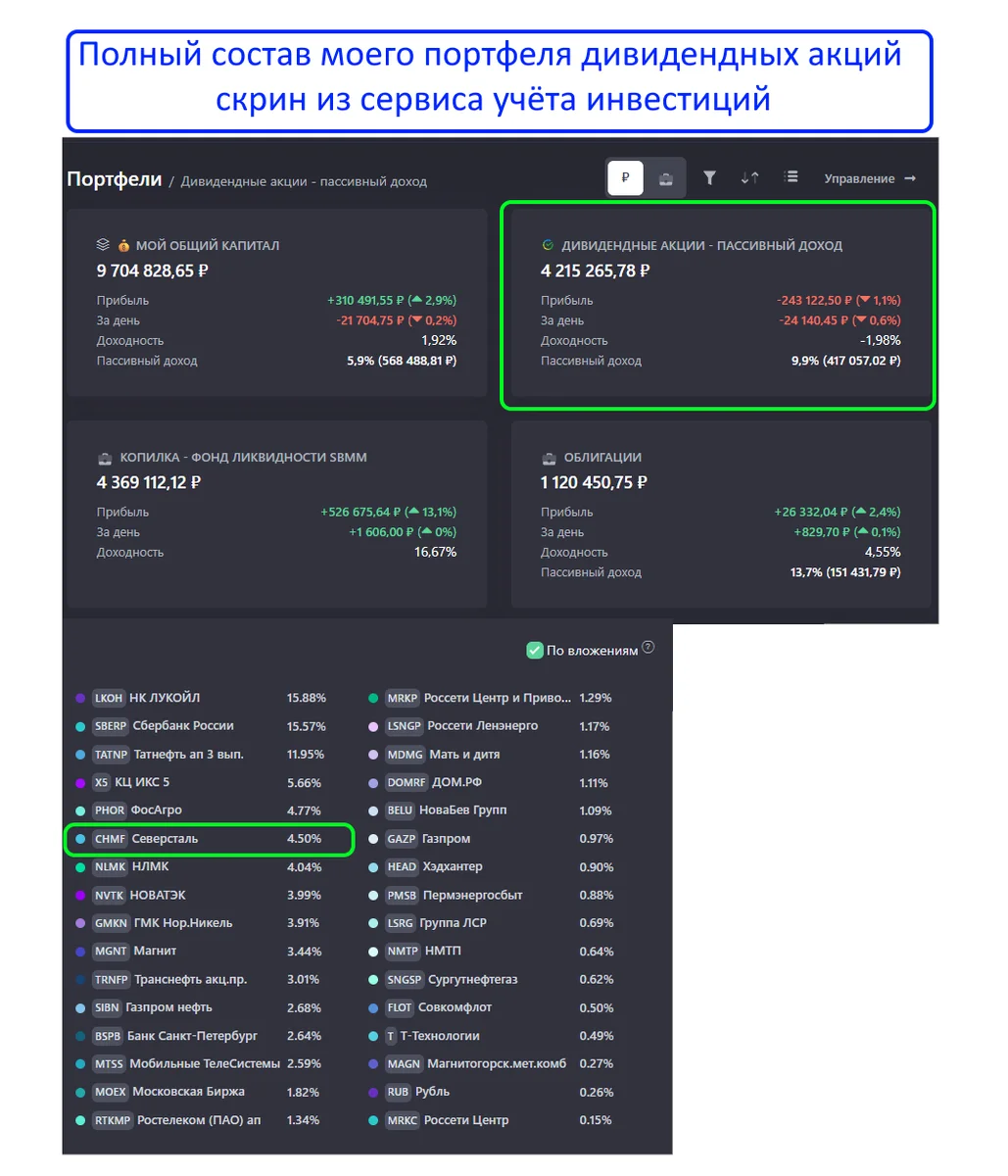Image resolution: width=1008 pixels, height=1176 pixels.
Task: Click layers icon on МОЙ ОБЩИЙ КАПИТАЛ
Action: [x=103, y=245]
